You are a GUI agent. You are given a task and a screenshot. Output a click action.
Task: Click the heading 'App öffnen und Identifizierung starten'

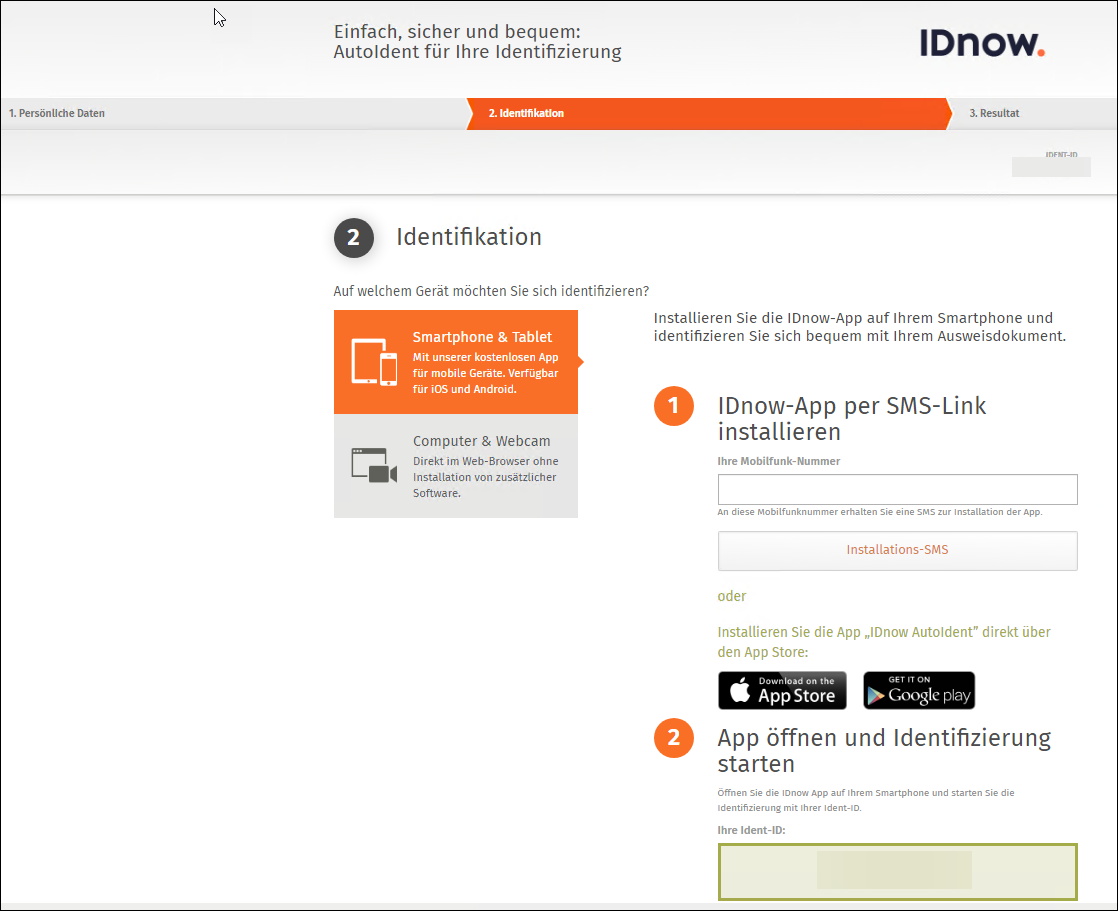tap(884, 751)
